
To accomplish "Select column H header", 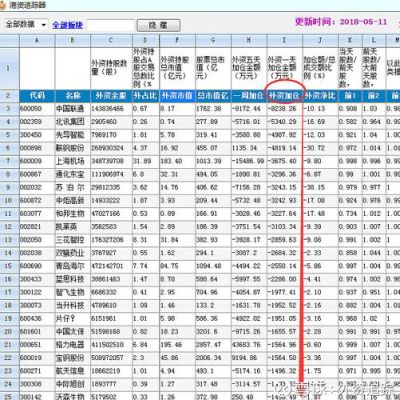I will (x=249, y=40).
